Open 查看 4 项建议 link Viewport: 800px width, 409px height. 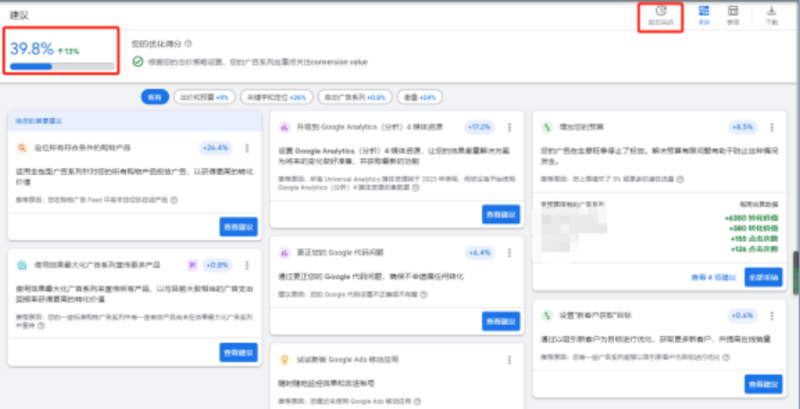[714, 277]
